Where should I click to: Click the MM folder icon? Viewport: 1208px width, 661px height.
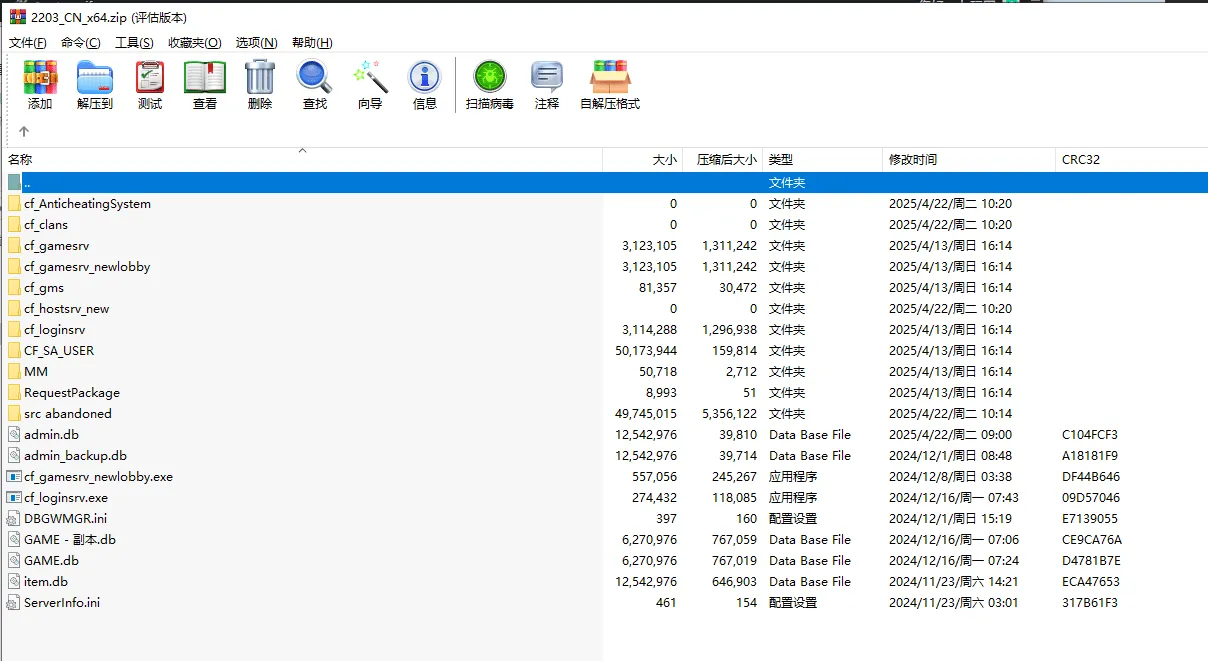pos(14,371)
